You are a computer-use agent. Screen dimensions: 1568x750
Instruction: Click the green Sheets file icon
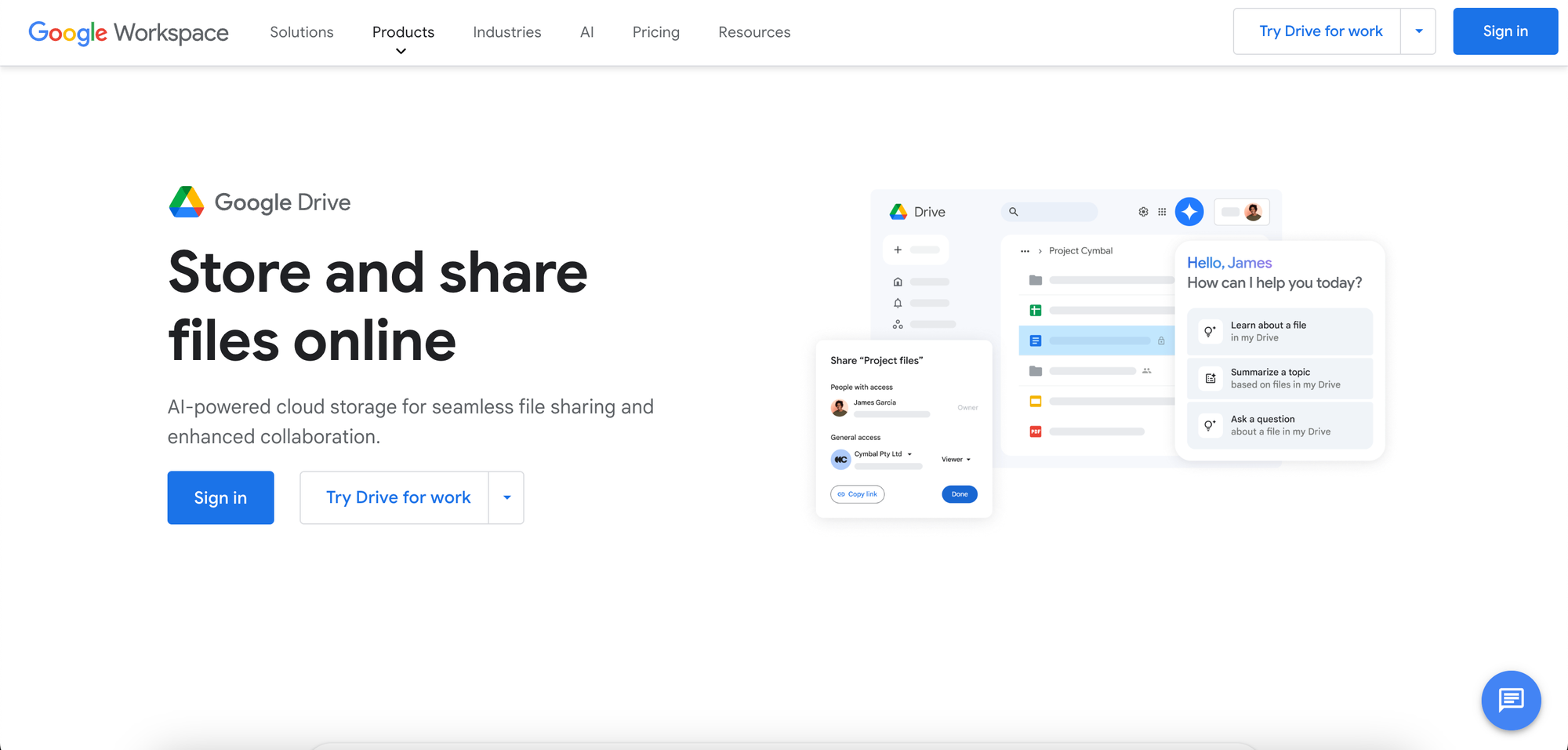[x=1035, y=311]
